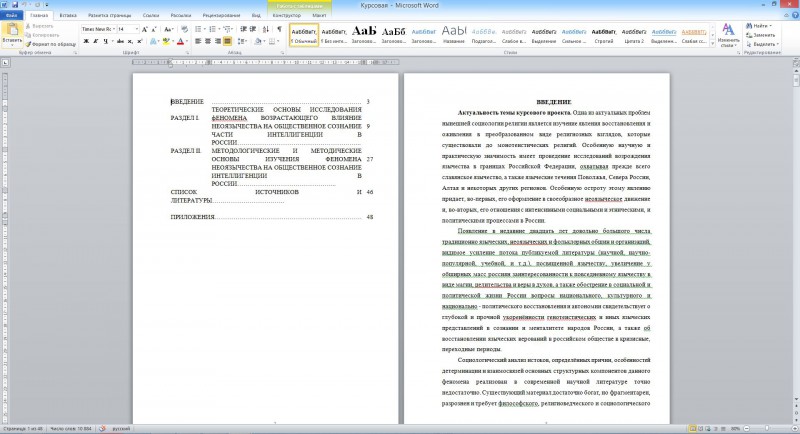Screen dimensions: 800x434
Task: Toggle italic (К) formatting
Action: 95,41
